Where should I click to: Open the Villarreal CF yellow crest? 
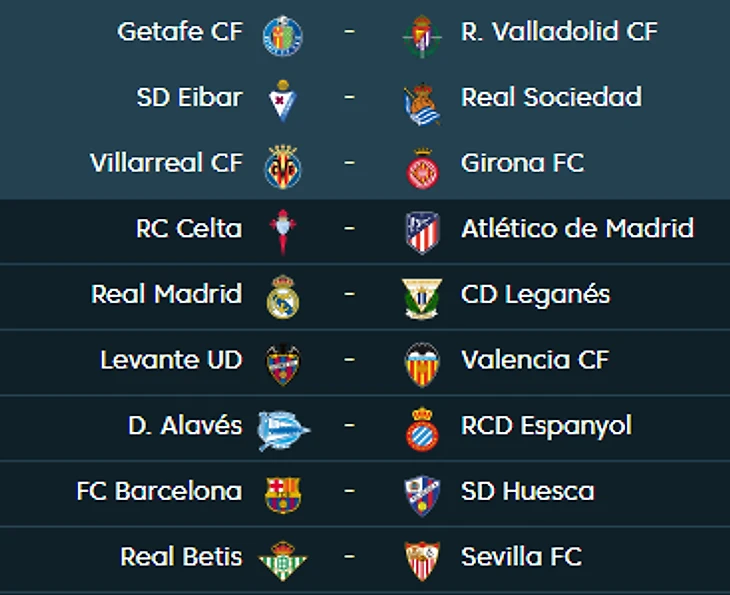tap(283, 167)
